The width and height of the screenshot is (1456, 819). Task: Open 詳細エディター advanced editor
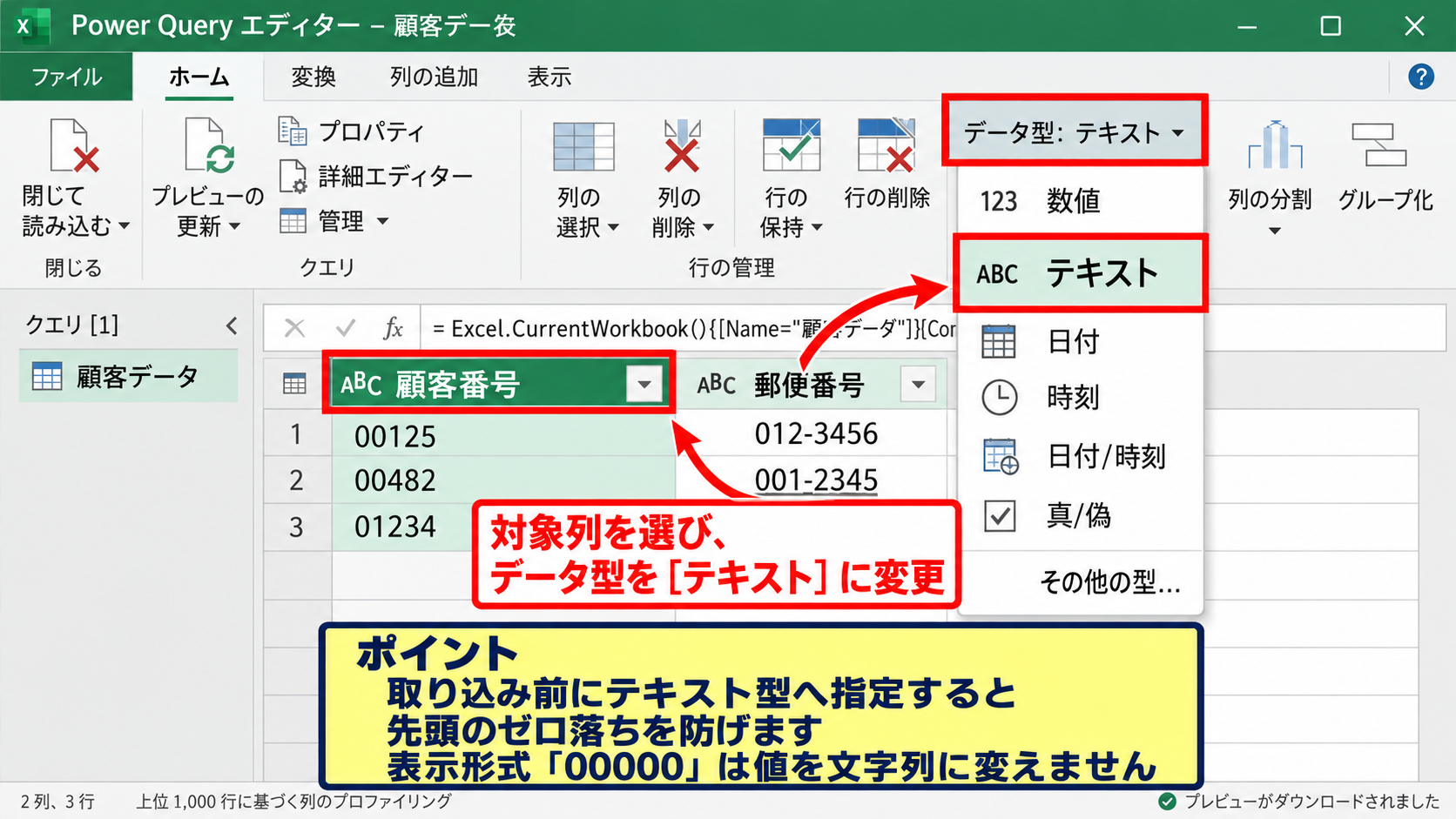click(293, 176)
